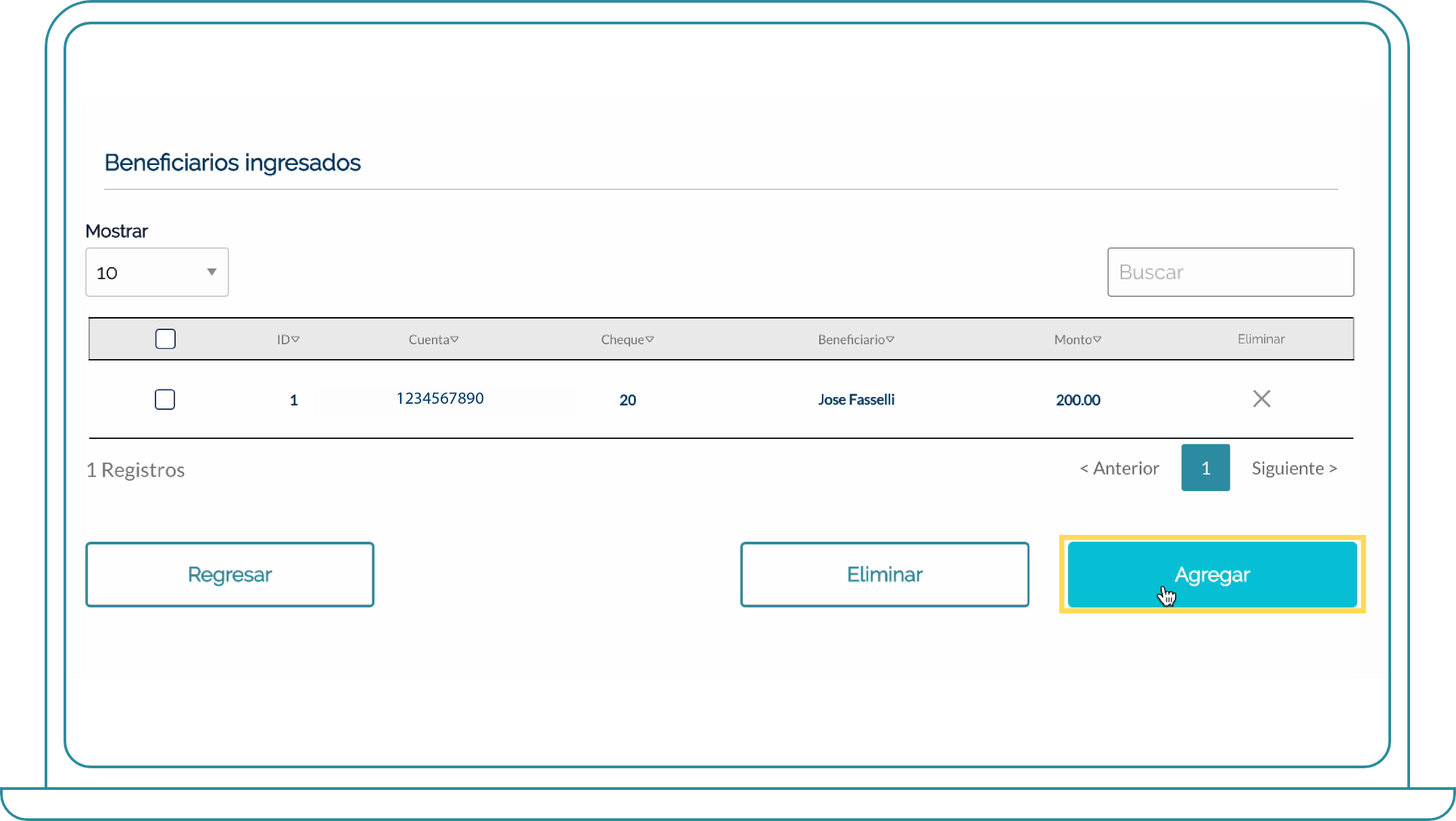Image resolution: width=1456 pixels, height=821 pixels.
Task: Select page 1 in the pagination
Action: coord(1205,467)
